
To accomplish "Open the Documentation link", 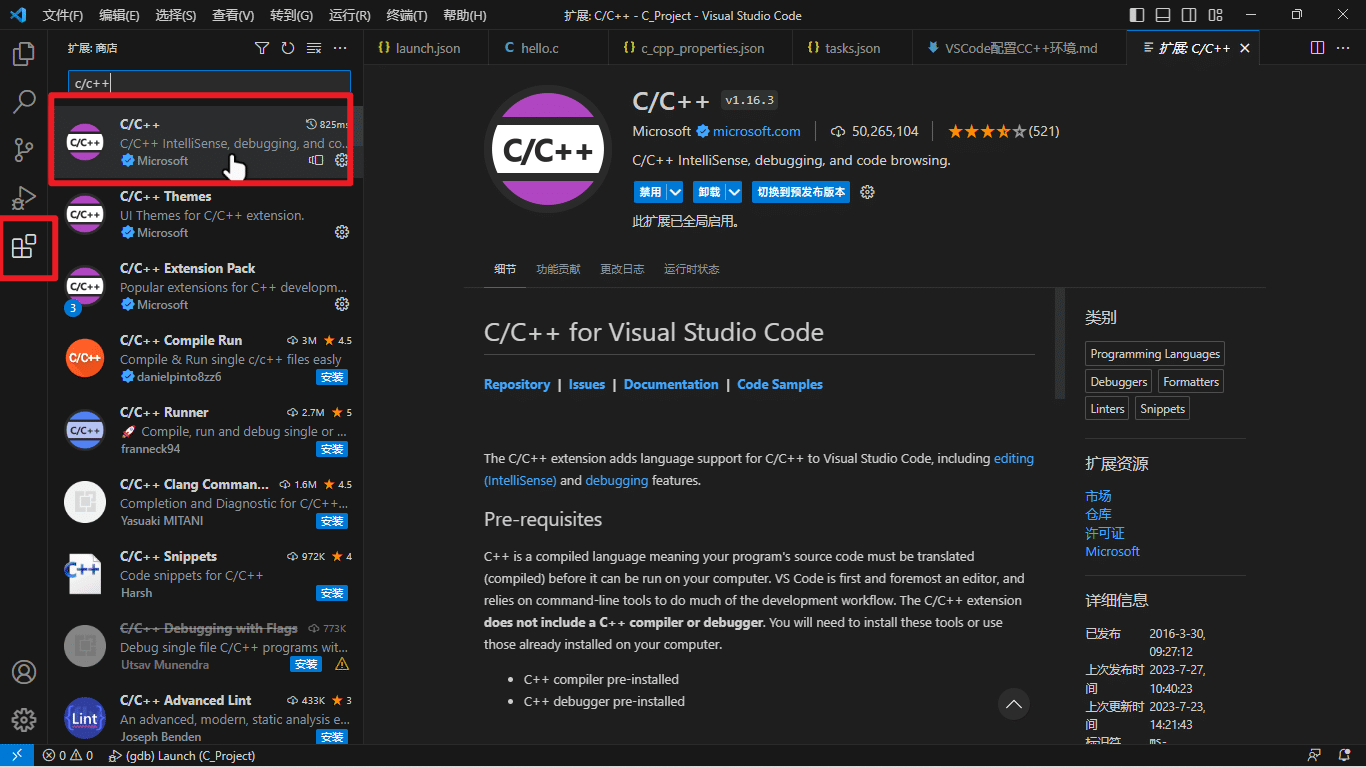I will [671, 384].
